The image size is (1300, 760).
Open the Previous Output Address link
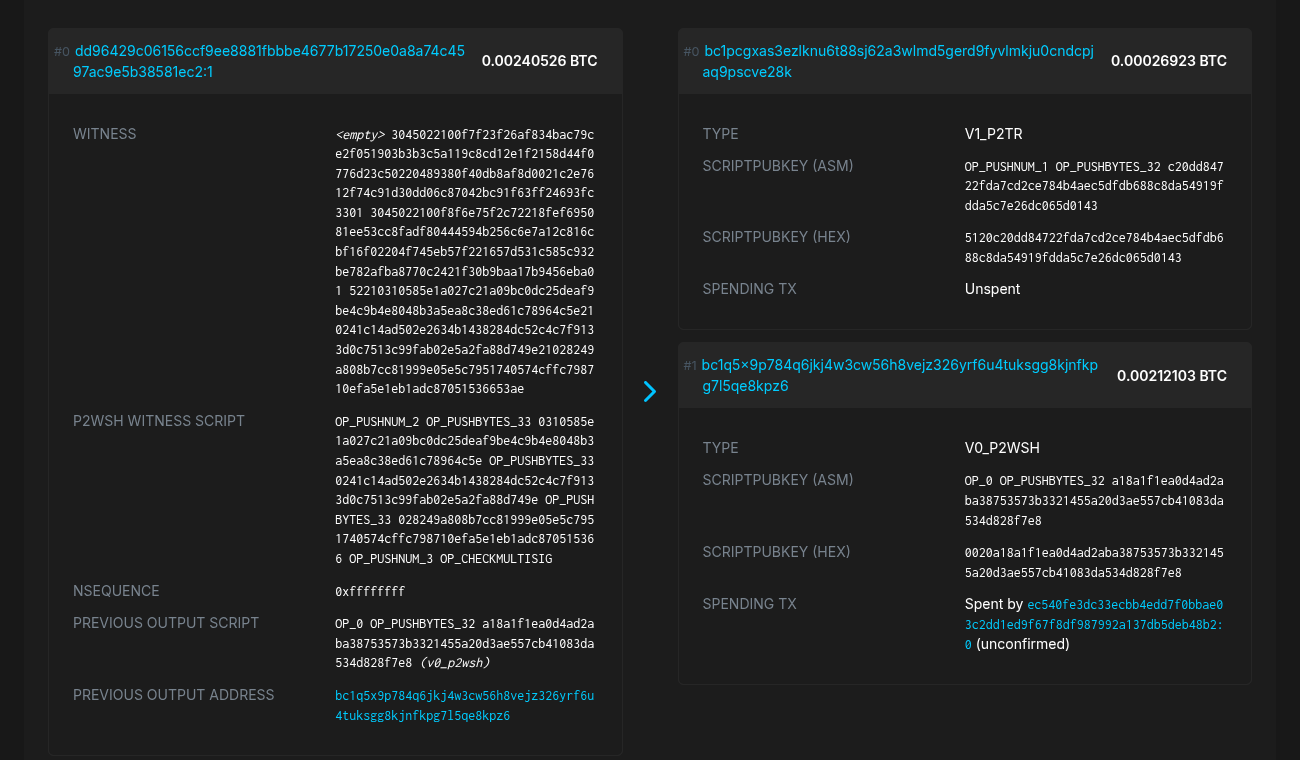[465, 705]
